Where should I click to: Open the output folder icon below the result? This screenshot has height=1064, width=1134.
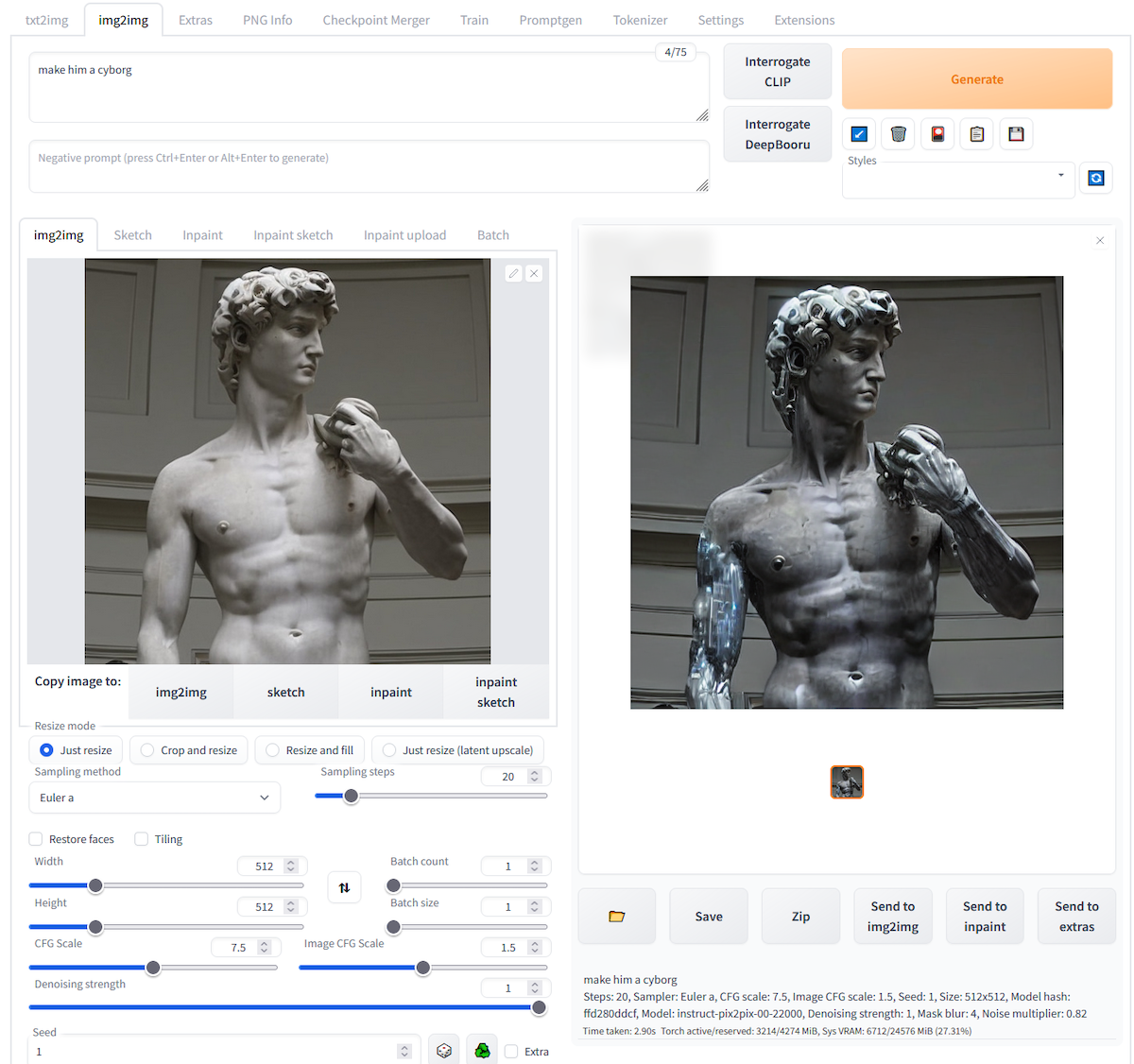point(616,916)
